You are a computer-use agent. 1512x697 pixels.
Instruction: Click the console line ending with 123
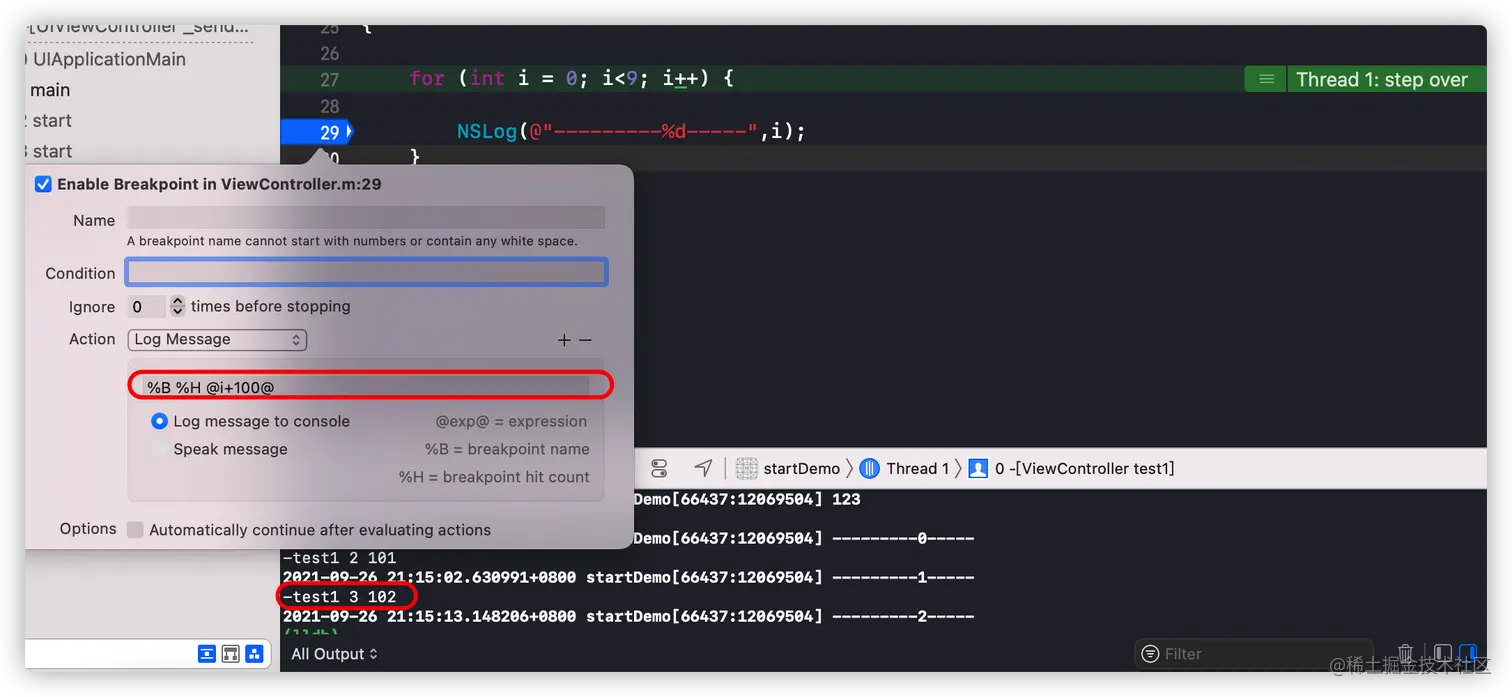[747, 499]
